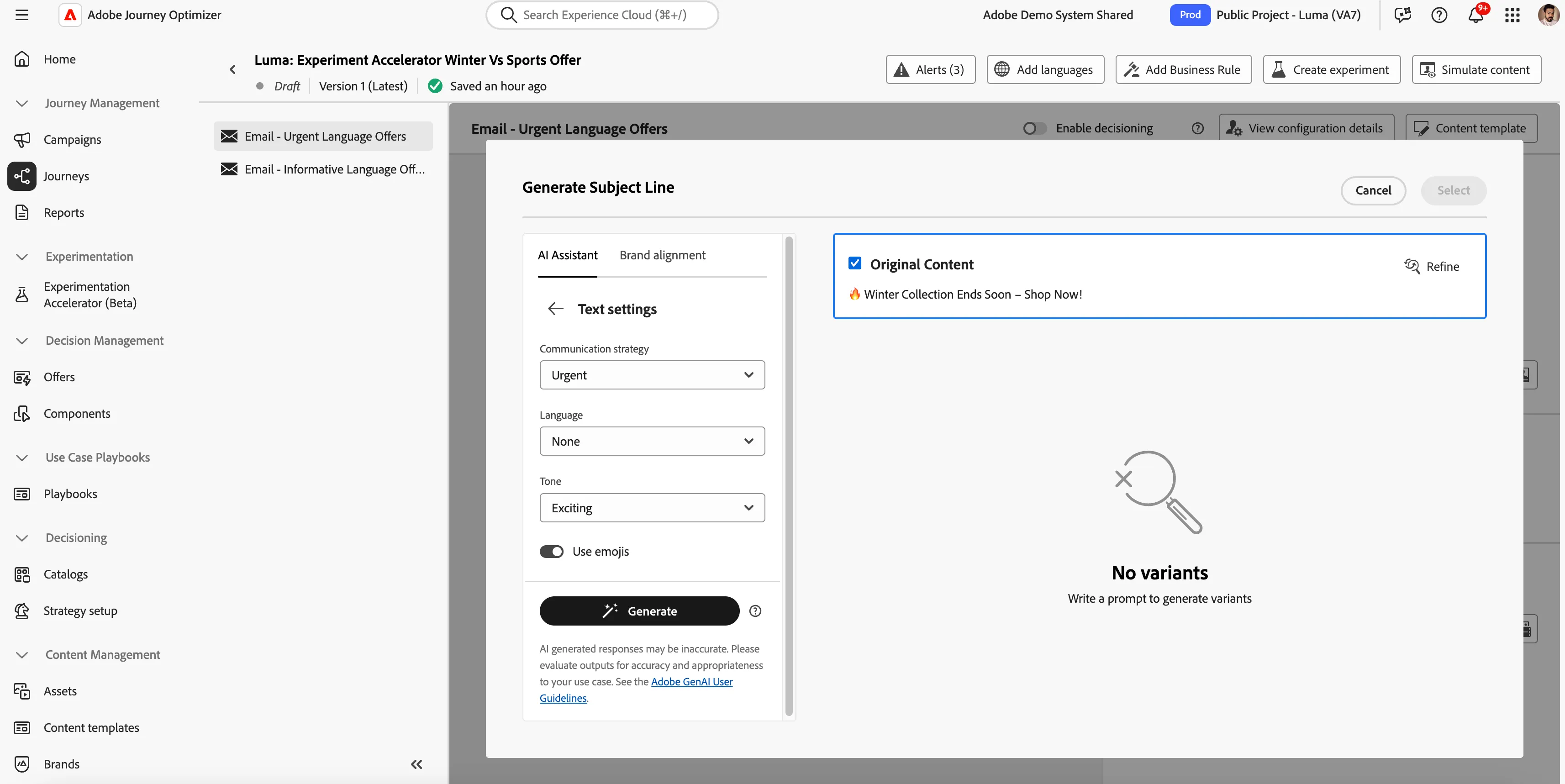This screenshot has width=1565, height=784.
Task: Select Email - Urgent Language Offers item
Action: (323, 137)
